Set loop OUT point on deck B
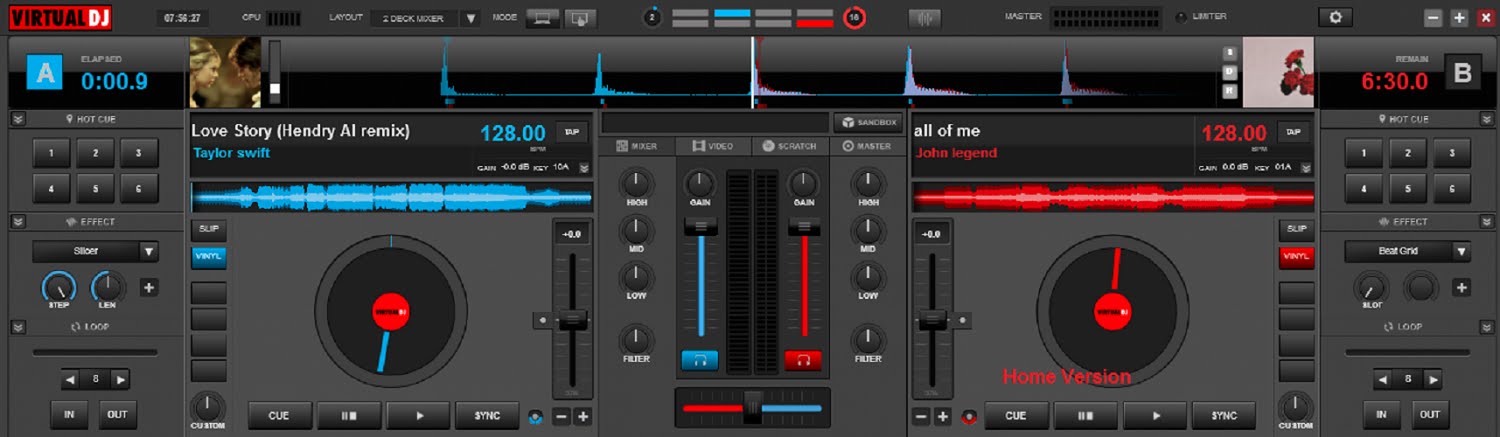The height and width of the screenshot is (437, 1500). point(1430,414)
